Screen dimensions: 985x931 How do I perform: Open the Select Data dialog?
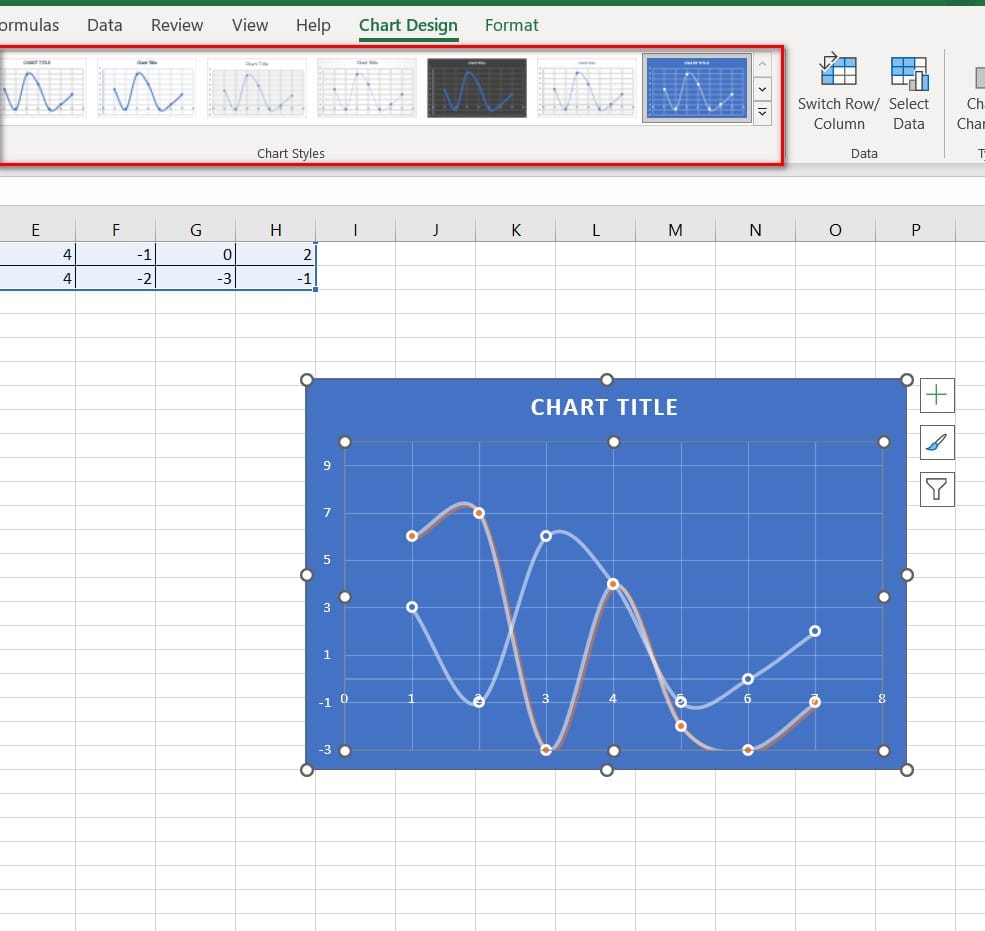908,73
